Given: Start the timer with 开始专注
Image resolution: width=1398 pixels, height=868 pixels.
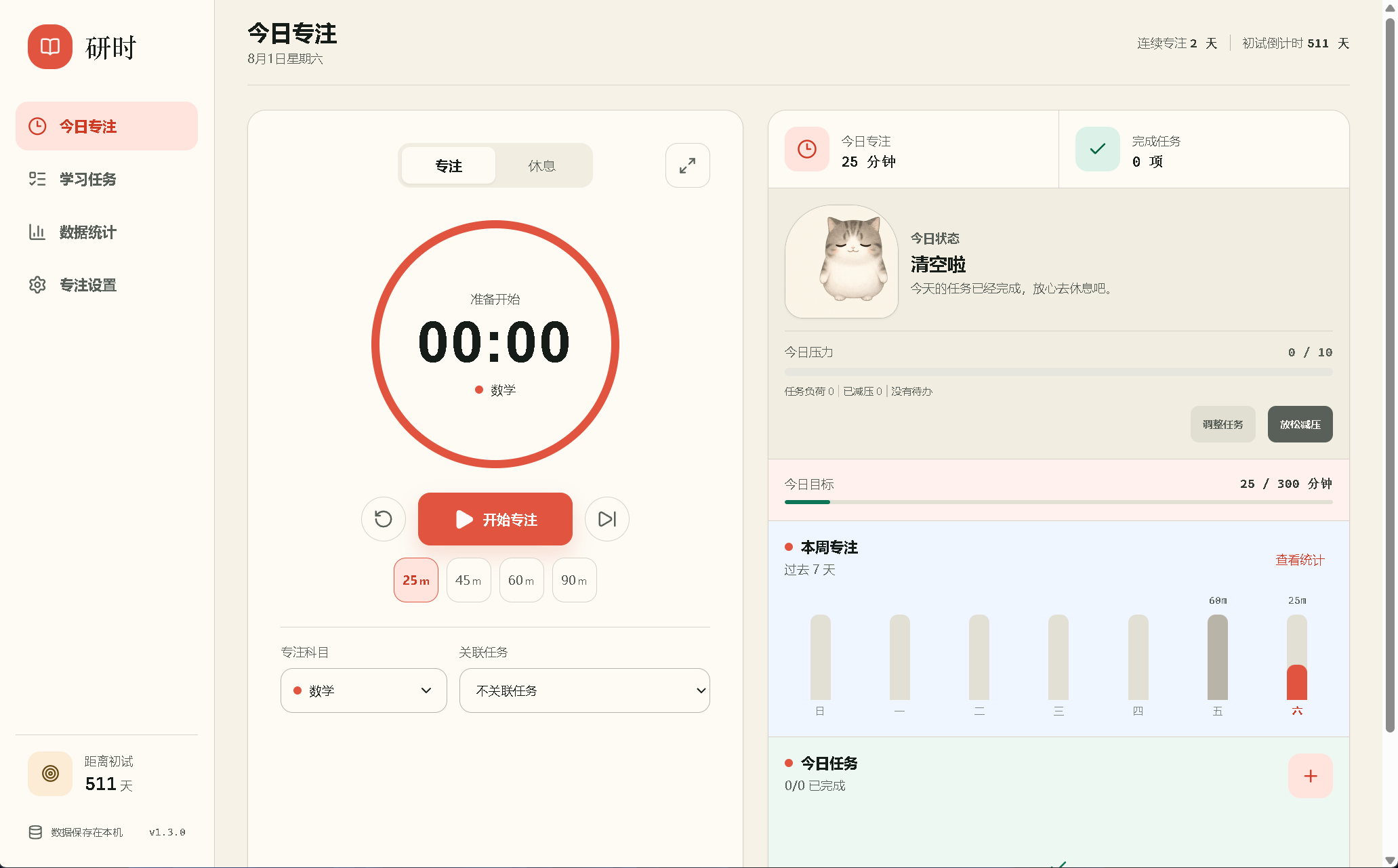Looking at the screenshot, I should pyautogui.click(x=495, y=519).
